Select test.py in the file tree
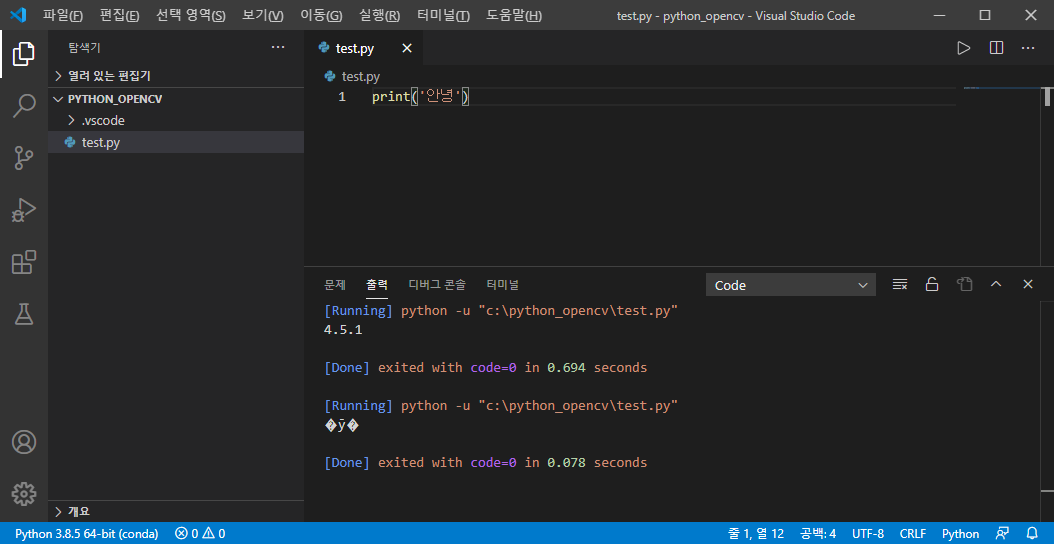Screen dimensions: 1054x544 pyautogui.click(x=176, y=143)
